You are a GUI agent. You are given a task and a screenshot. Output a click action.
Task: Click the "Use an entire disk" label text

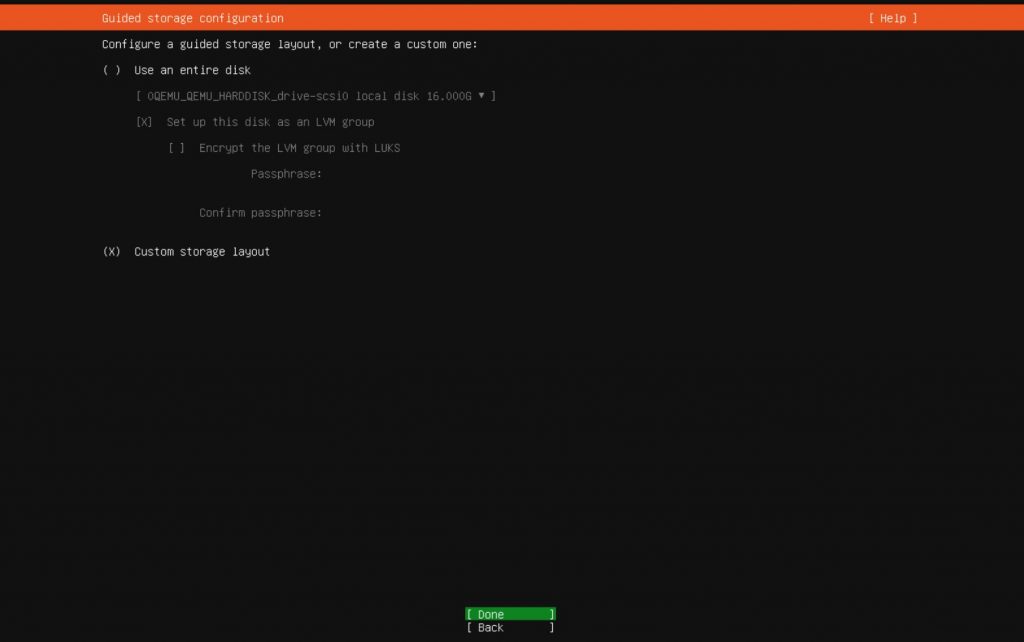click(192, 70)
